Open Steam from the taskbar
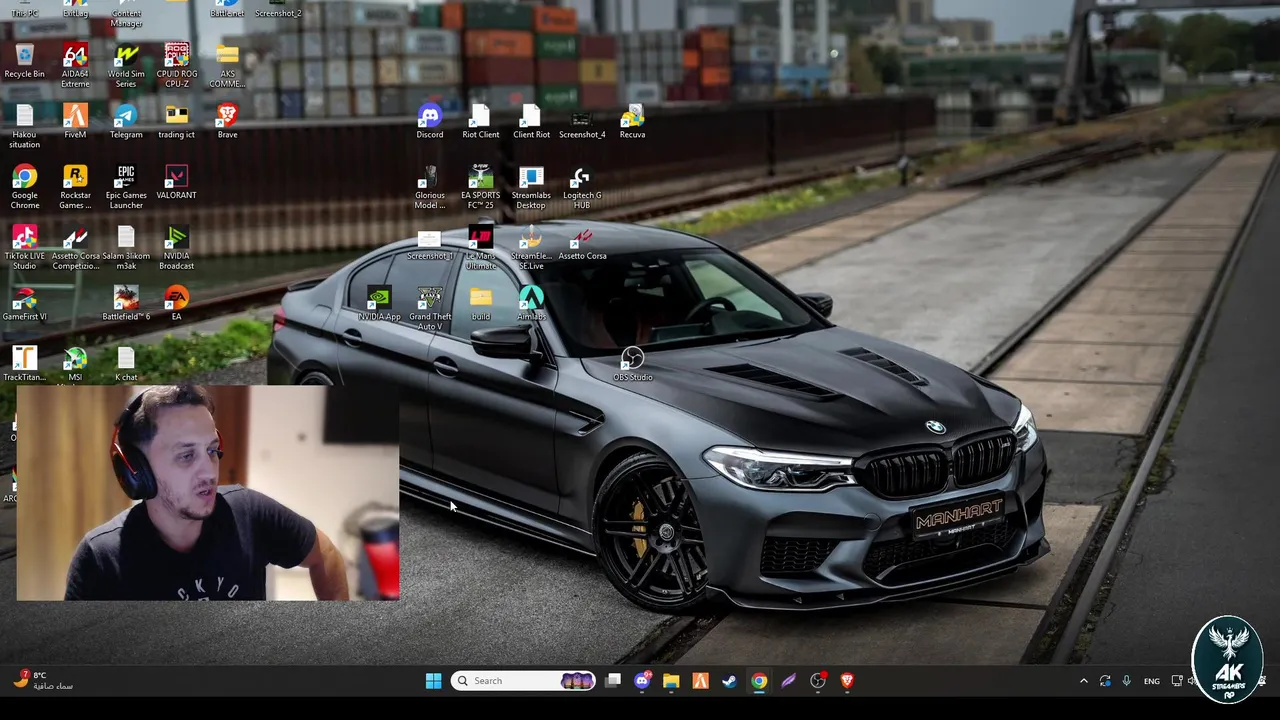 pos(730,681)
